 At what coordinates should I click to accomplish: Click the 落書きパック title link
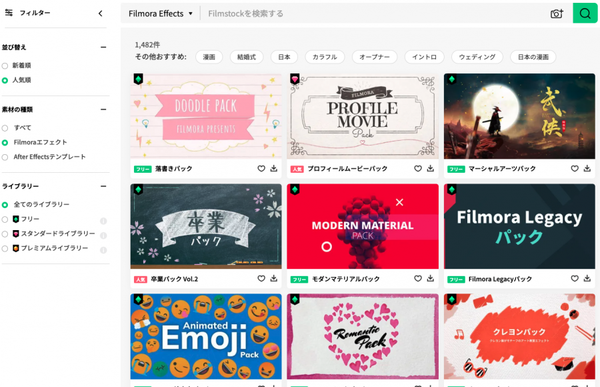click(x=174, y=168)
